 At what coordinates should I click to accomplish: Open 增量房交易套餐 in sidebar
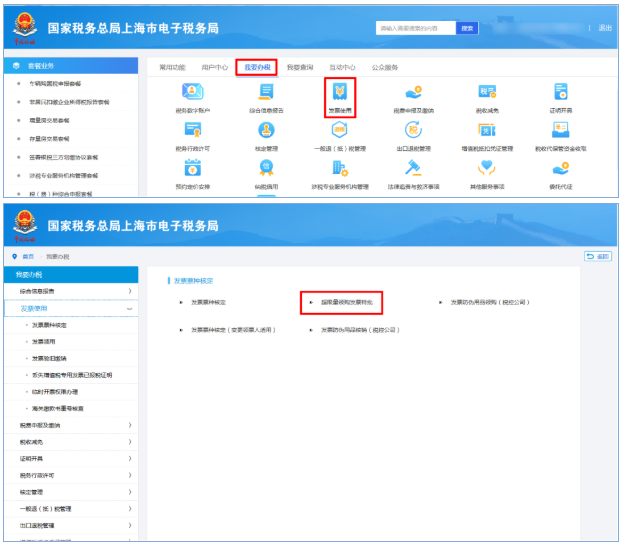[49, 120]
